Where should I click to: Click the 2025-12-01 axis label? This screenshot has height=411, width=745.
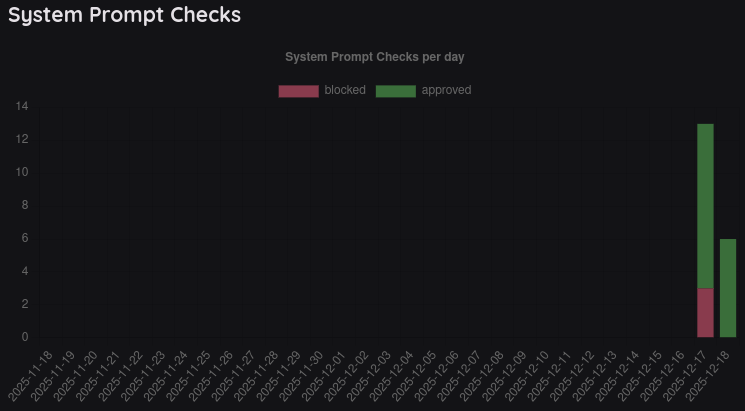(x=326, y=375)
